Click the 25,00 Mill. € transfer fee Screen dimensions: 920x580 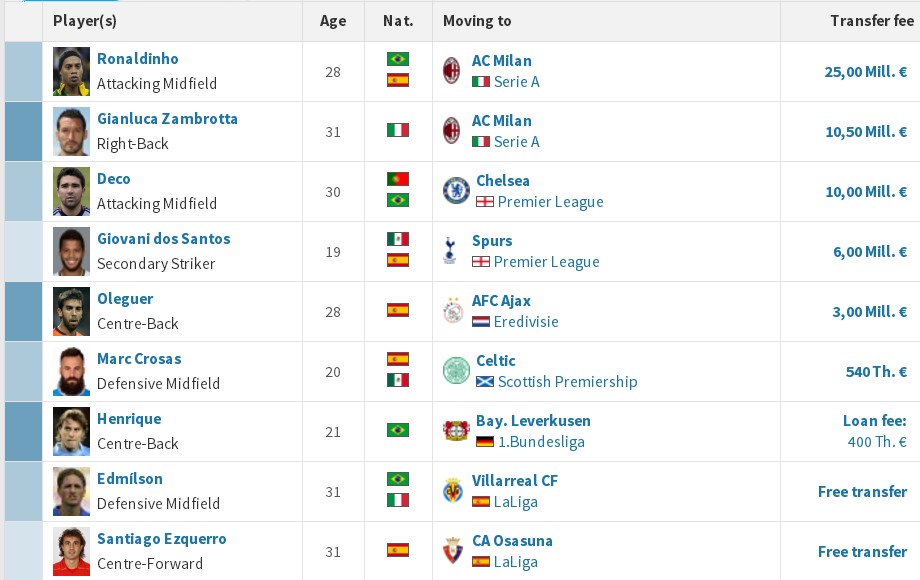pos(866,72)
